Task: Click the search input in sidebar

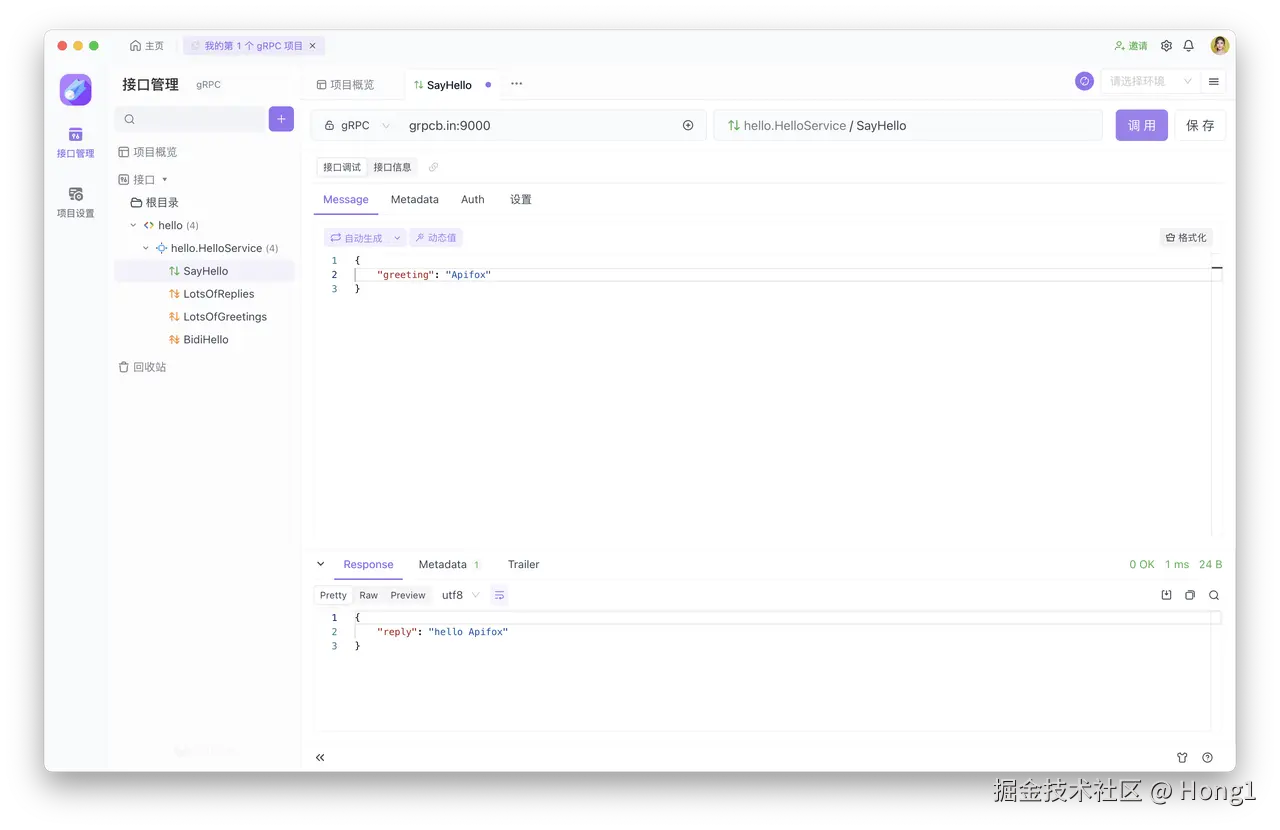Action: coord(190,119)
